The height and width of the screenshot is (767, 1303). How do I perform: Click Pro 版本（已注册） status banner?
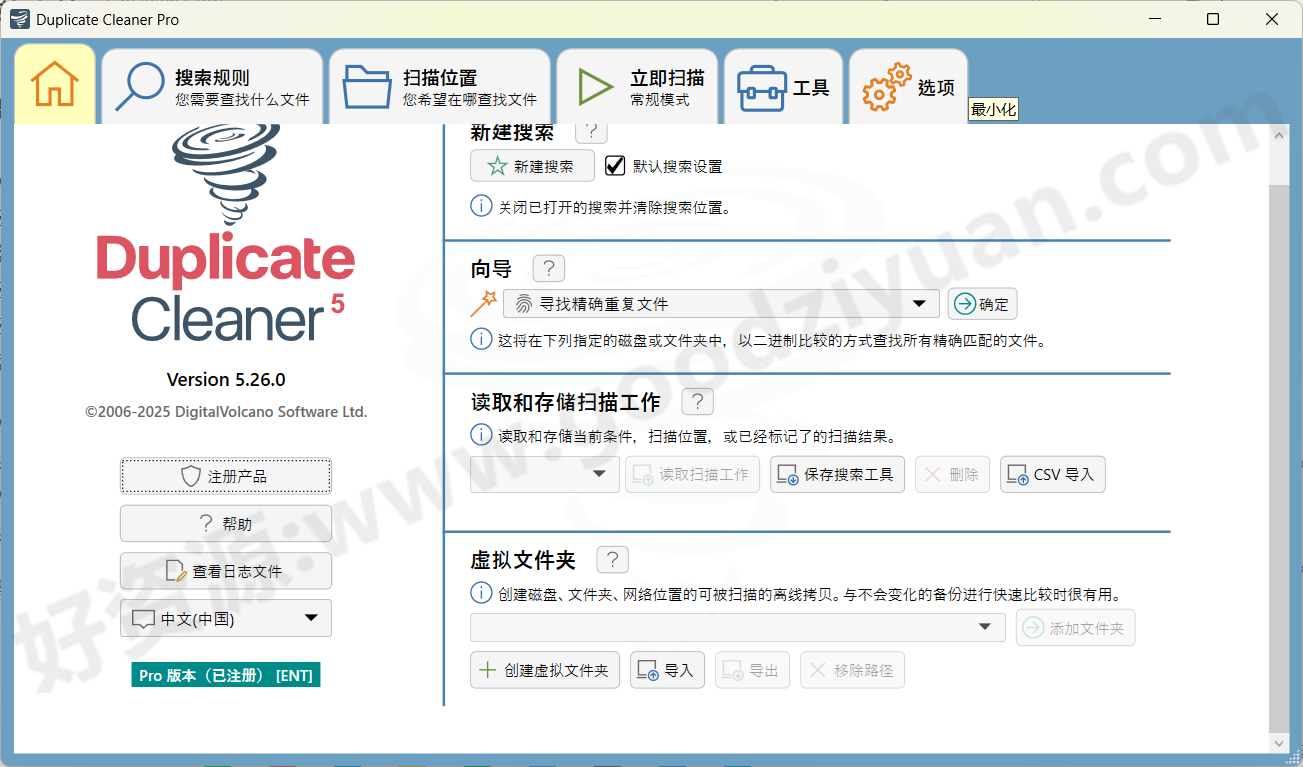225,674
